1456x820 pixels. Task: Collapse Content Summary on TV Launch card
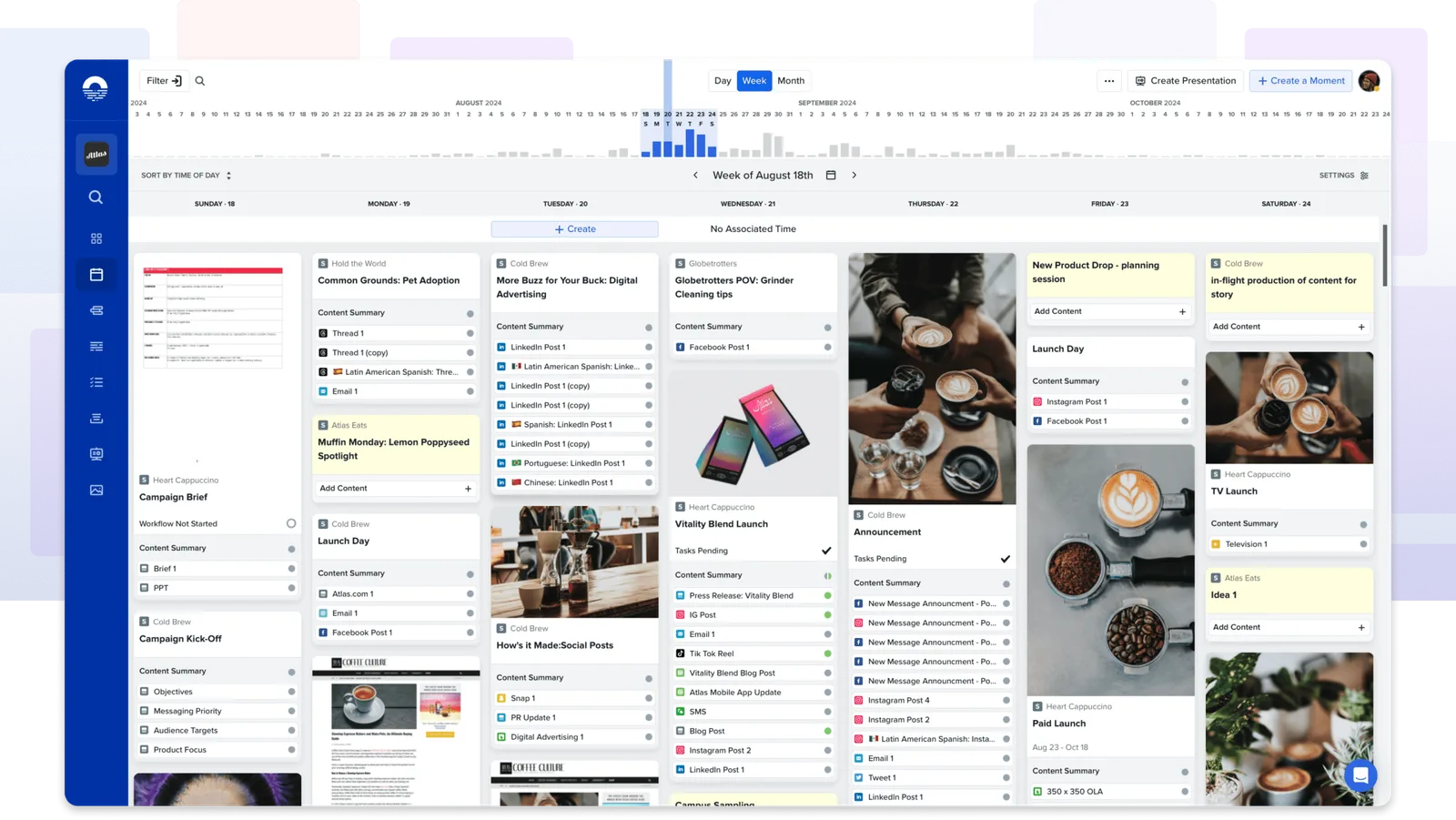(x=1289, y=524)
